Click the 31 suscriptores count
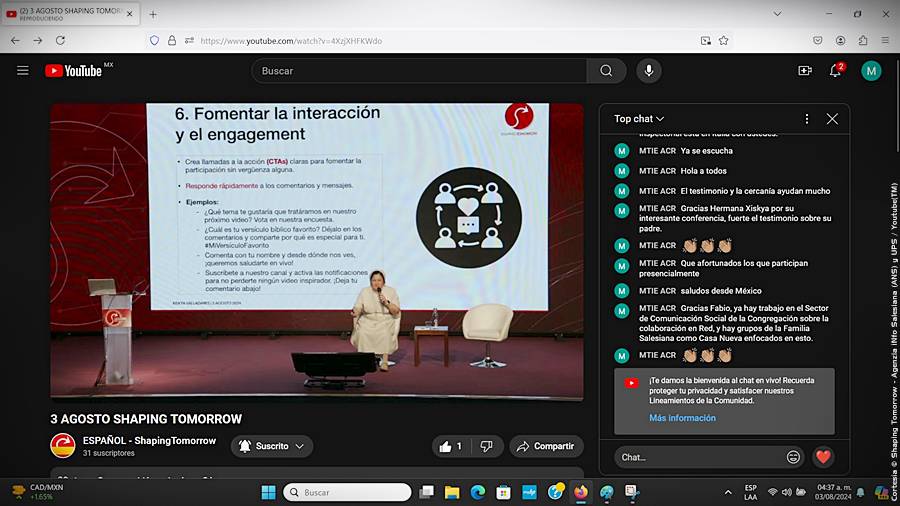This screenshot has width=900, height=506. [x=108, y=453]
